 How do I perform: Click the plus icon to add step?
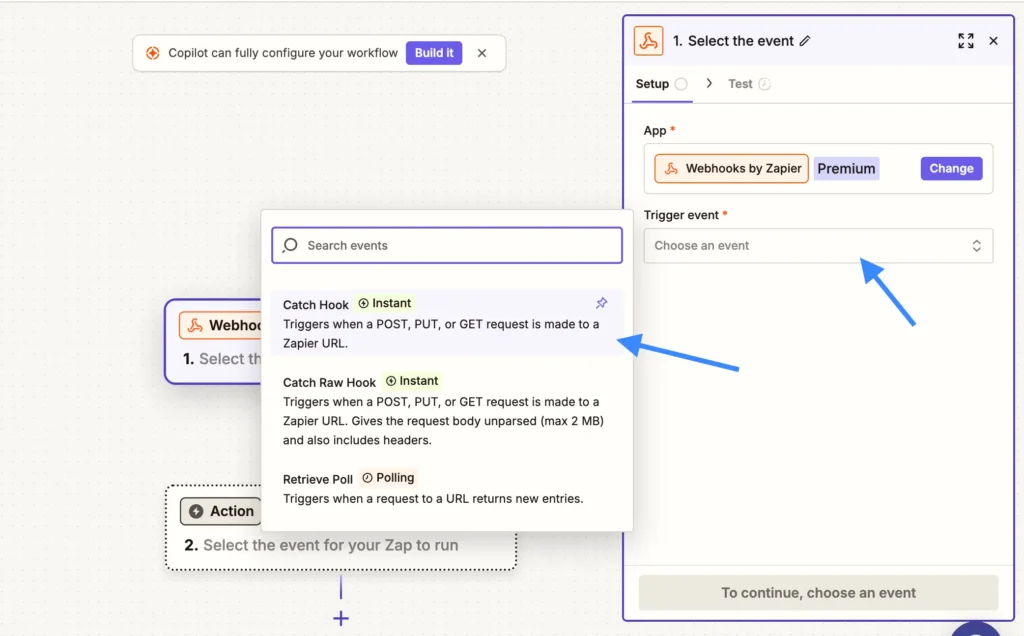[341, 618]
